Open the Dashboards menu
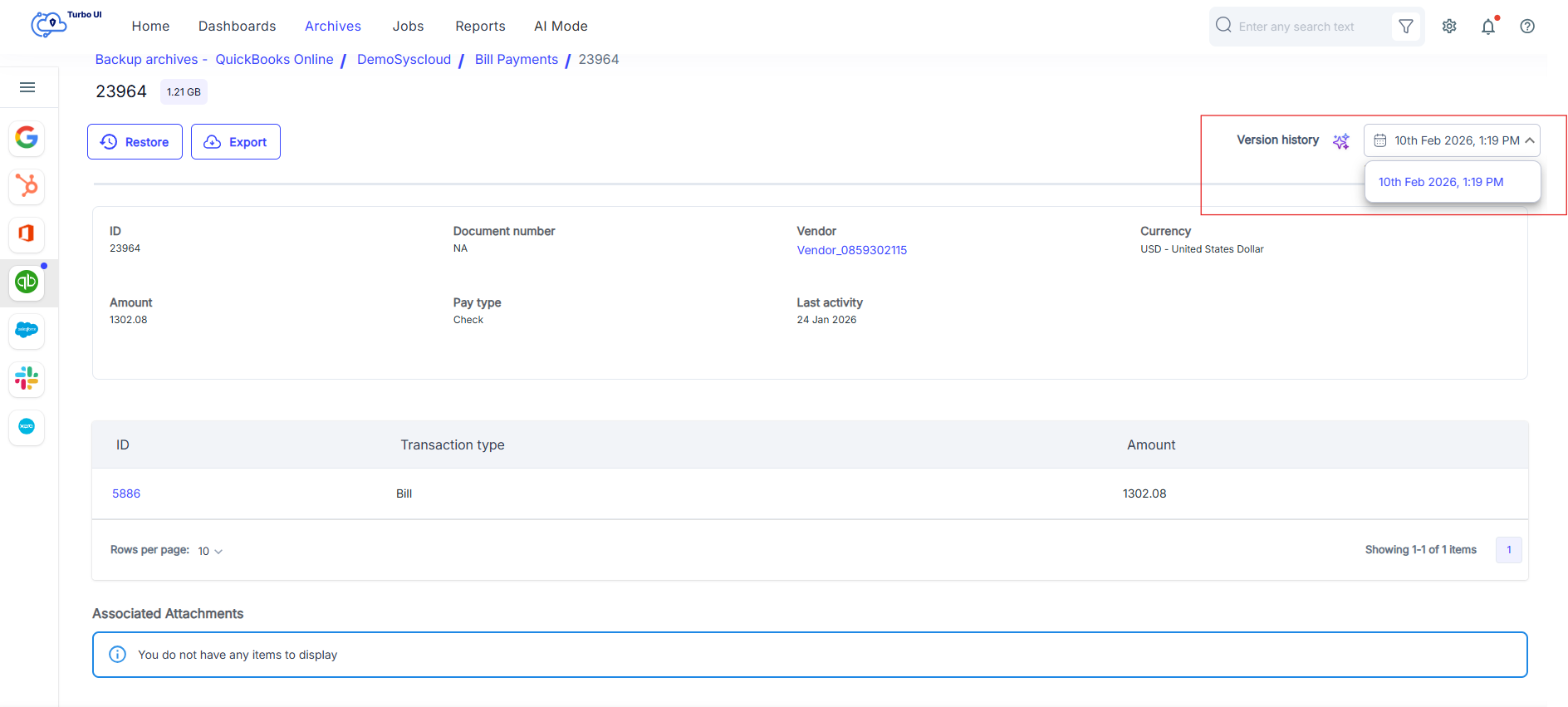The image size is (1568, 707). point(237,27)
